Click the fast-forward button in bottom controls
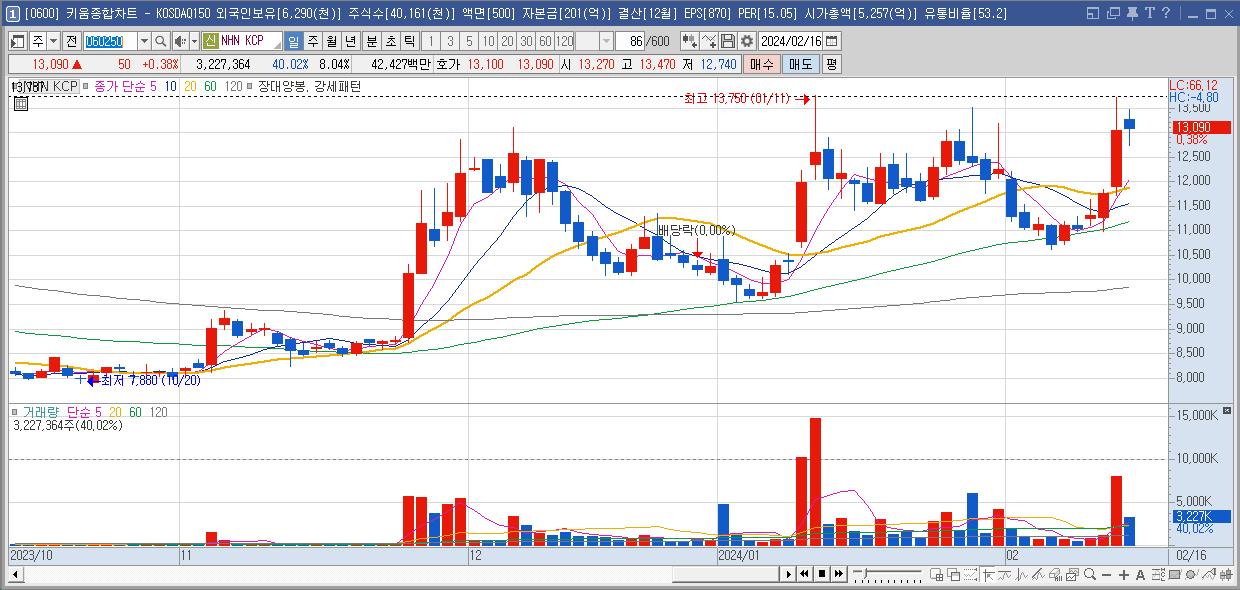Viewport: 1240px width, 590px height. click(x=838, y=574)
